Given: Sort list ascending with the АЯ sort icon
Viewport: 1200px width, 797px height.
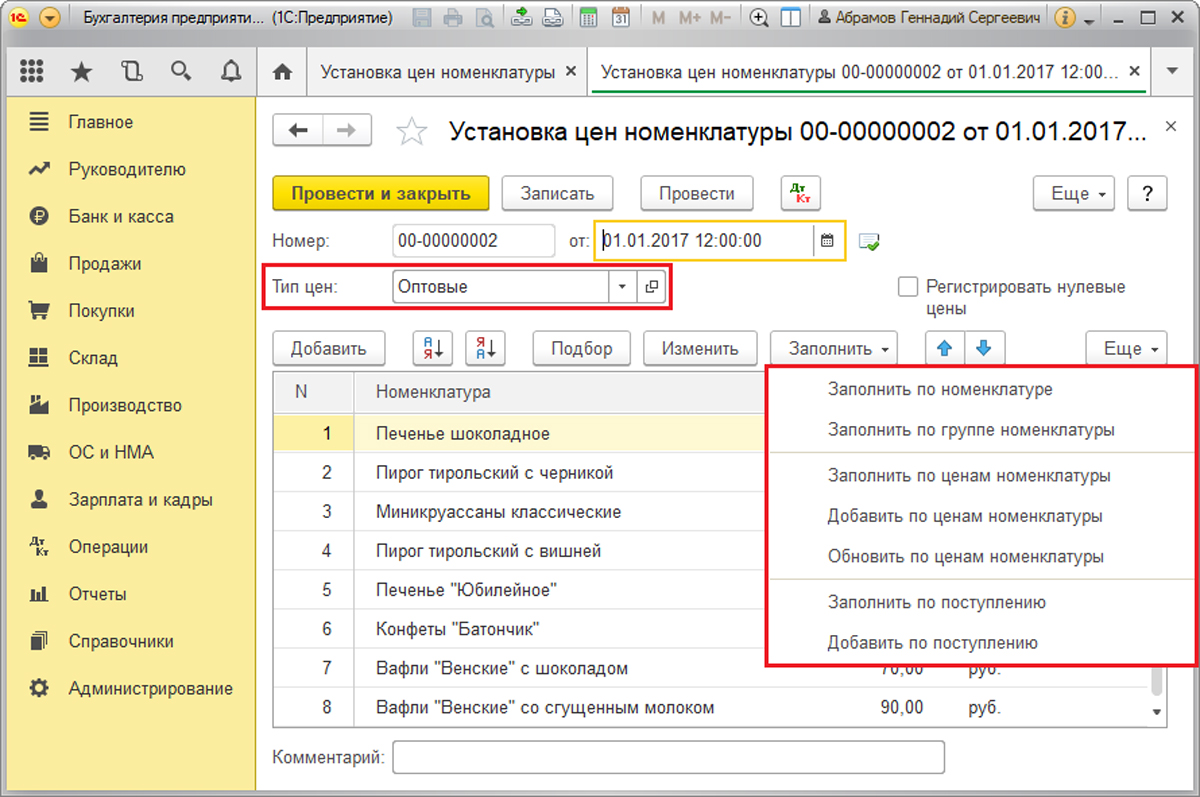Looking at the screenshot, I should tap(432, 348).
